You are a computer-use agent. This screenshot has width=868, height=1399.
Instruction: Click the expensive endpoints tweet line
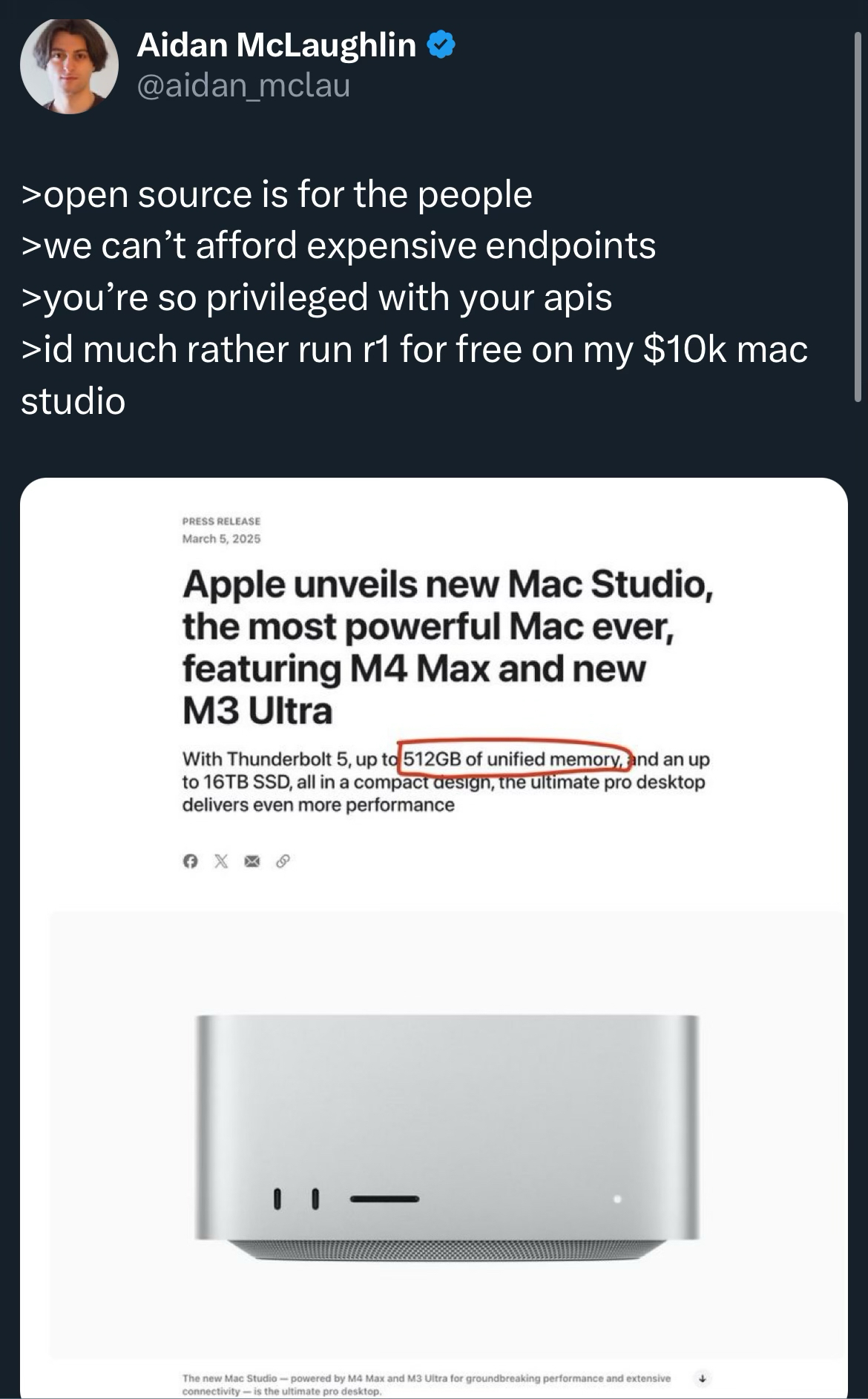tap(338, 246)
